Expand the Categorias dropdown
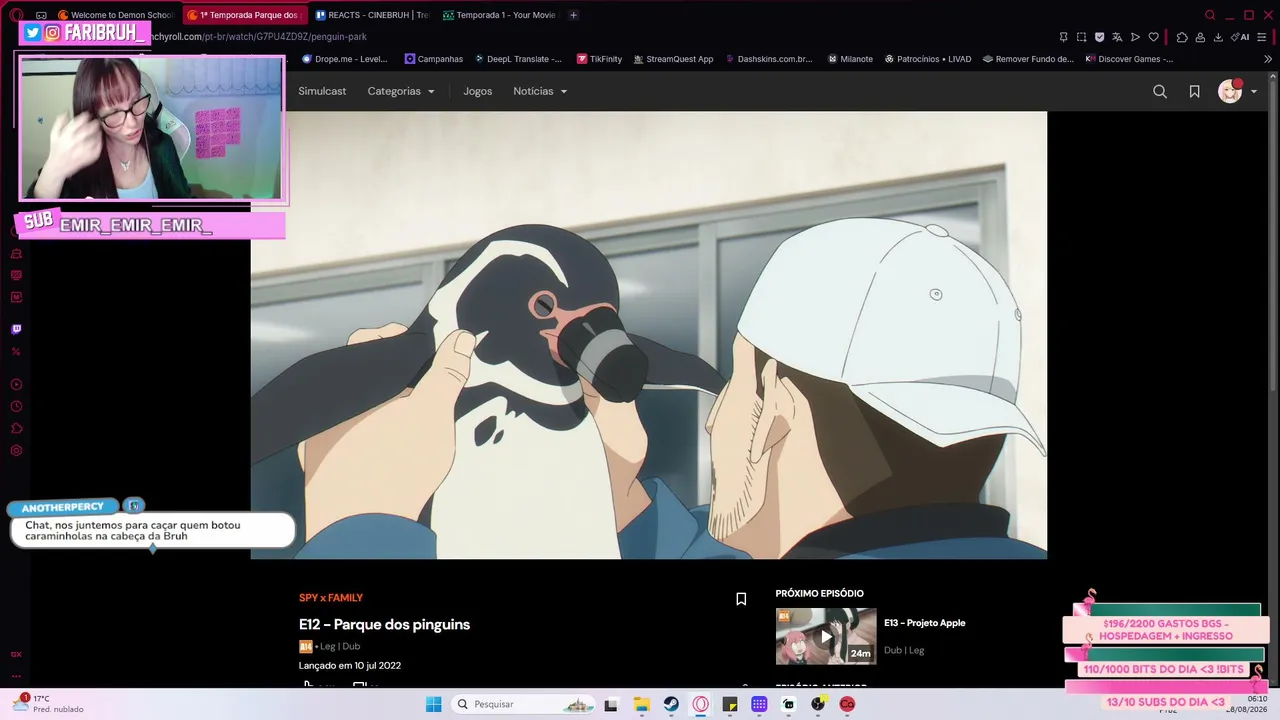This screenshot has width=1280, height=720. (401, 91)
